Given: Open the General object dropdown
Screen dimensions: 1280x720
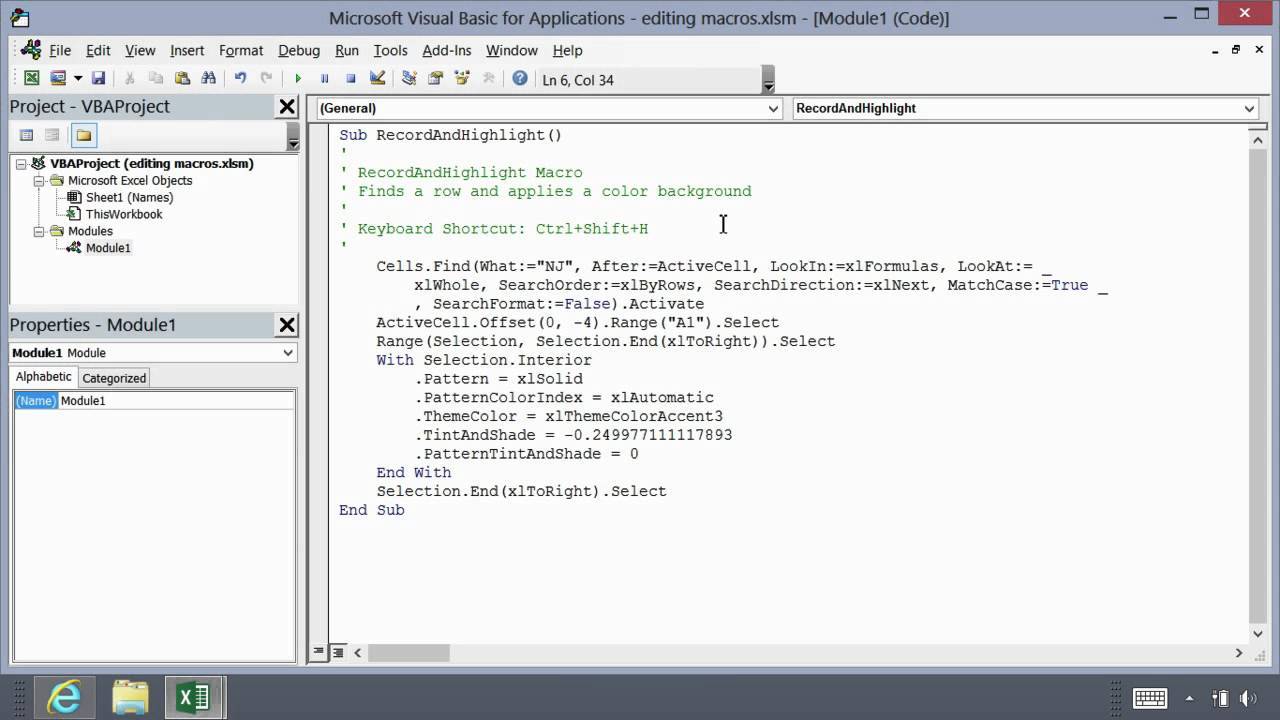Looking at the screenshot, I should tap(772, 108).
